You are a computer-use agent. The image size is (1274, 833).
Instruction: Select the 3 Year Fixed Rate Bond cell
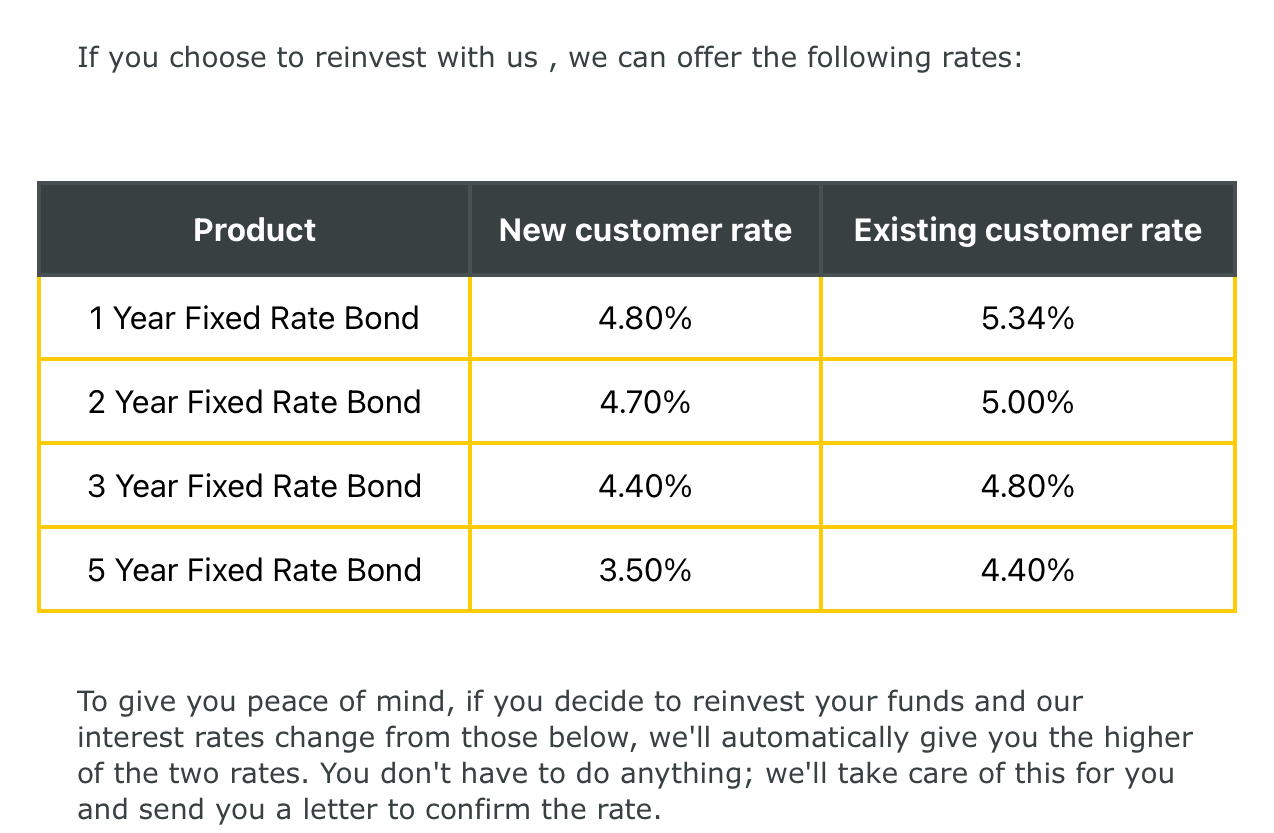click(x=254, y=486)
